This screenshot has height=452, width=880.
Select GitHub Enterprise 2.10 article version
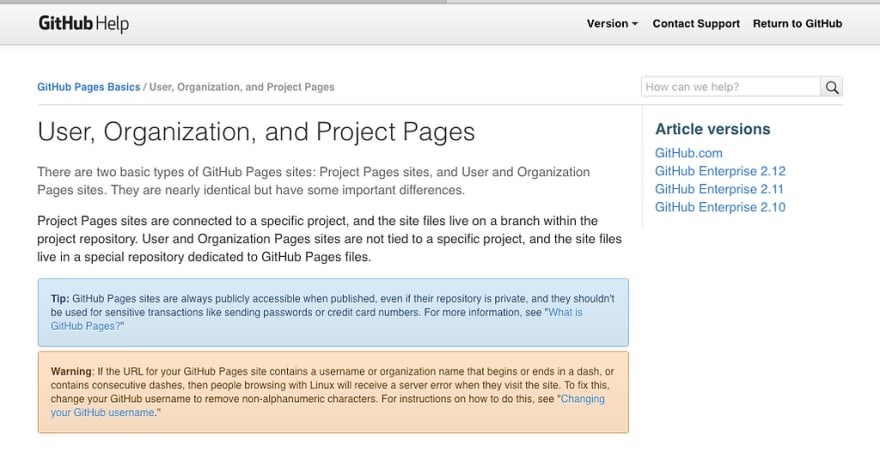tap(720, 207)
